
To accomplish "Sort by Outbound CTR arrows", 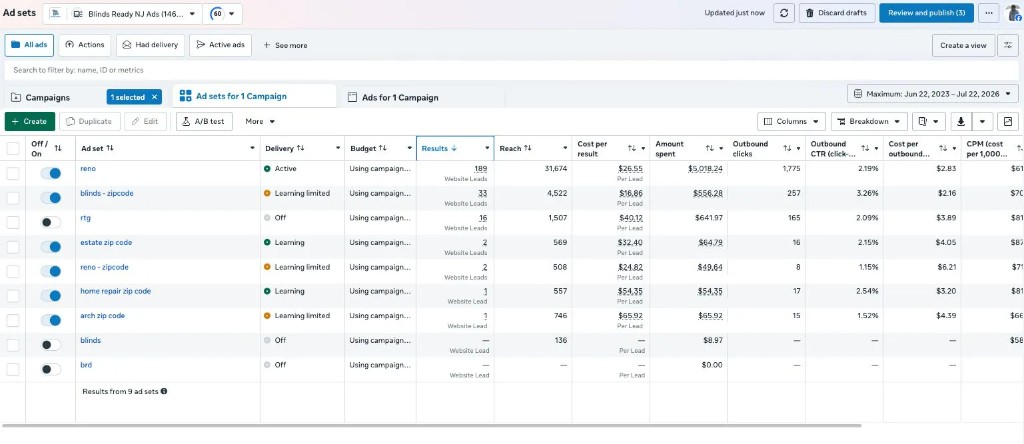I will (865, 149).
